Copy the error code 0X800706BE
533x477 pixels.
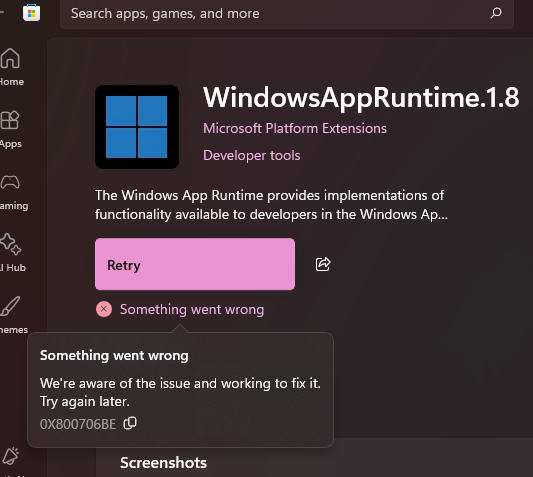coord(130,423)
